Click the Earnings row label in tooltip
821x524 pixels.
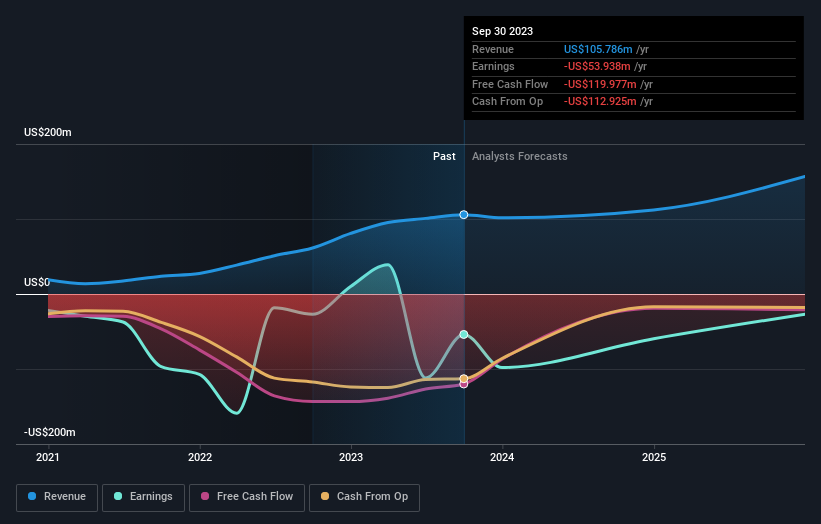tap(493, 66)
